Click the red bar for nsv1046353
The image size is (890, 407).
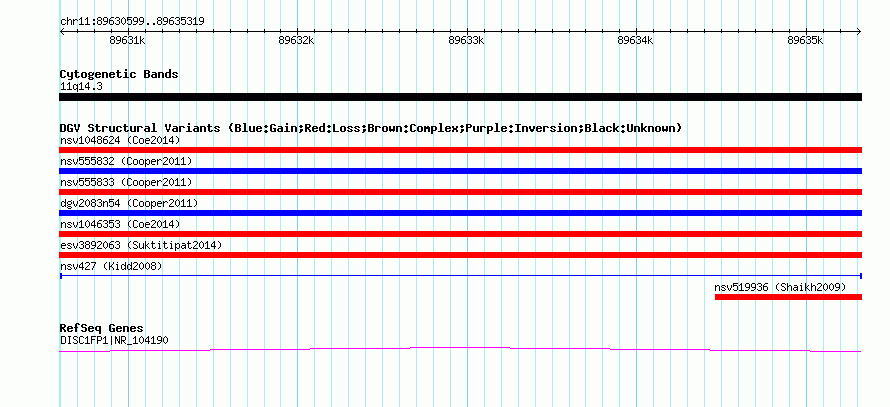[460, 234]
